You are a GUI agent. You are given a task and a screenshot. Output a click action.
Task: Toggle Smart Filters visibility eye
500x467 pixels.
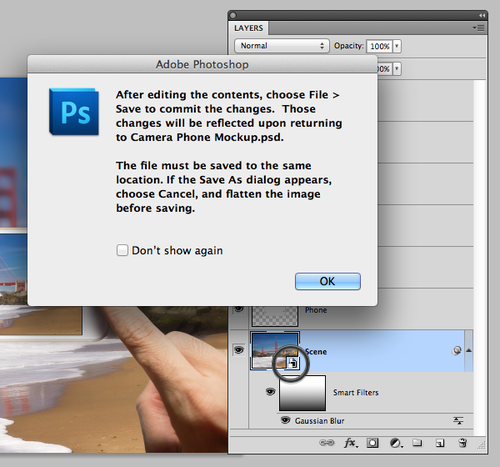(x=270, y=392)
